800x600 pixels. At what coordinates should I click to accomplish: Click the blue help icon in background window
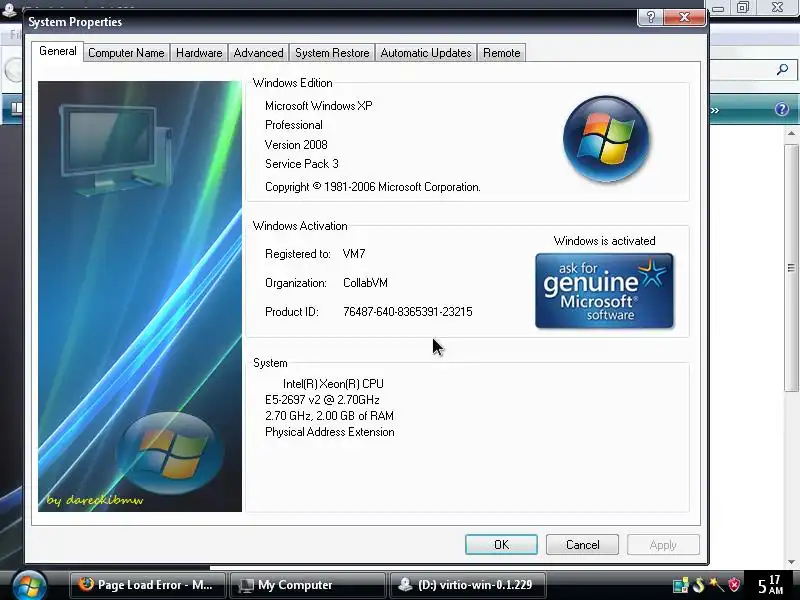tap(782, 109)
